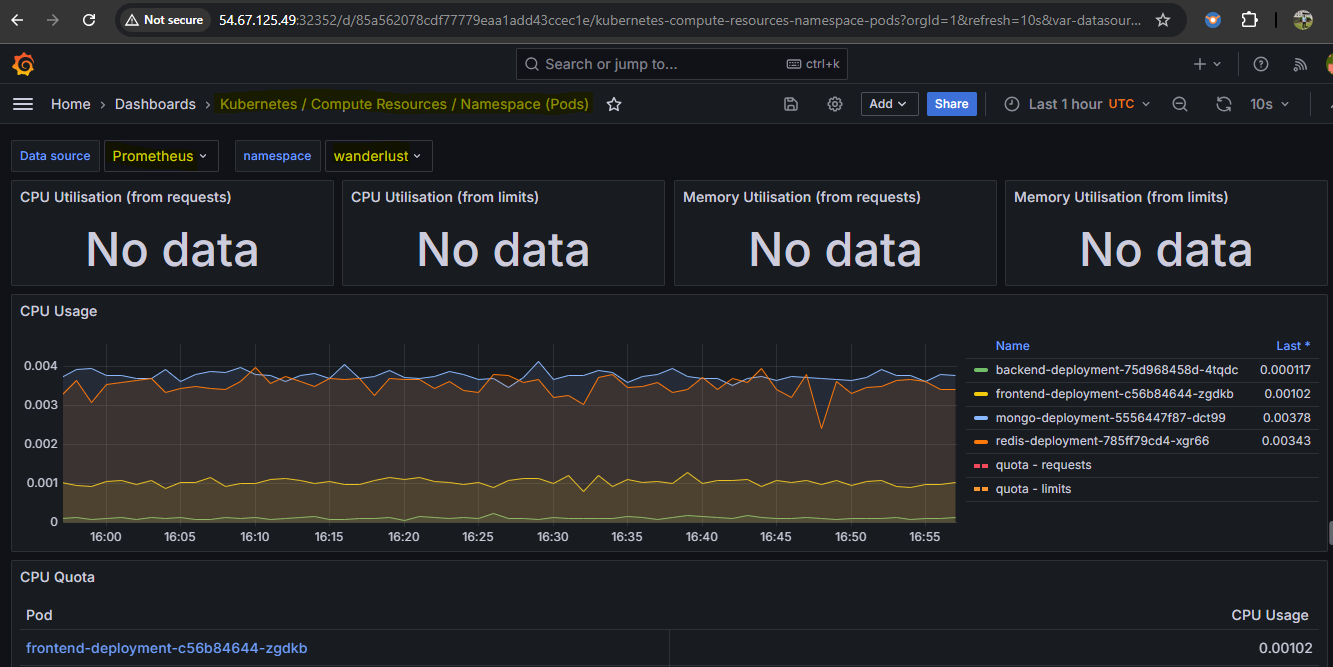The image size is (1333, 667).
Task: Mark the dashboard as favorite with the star
Action: (x=614, y=104)
